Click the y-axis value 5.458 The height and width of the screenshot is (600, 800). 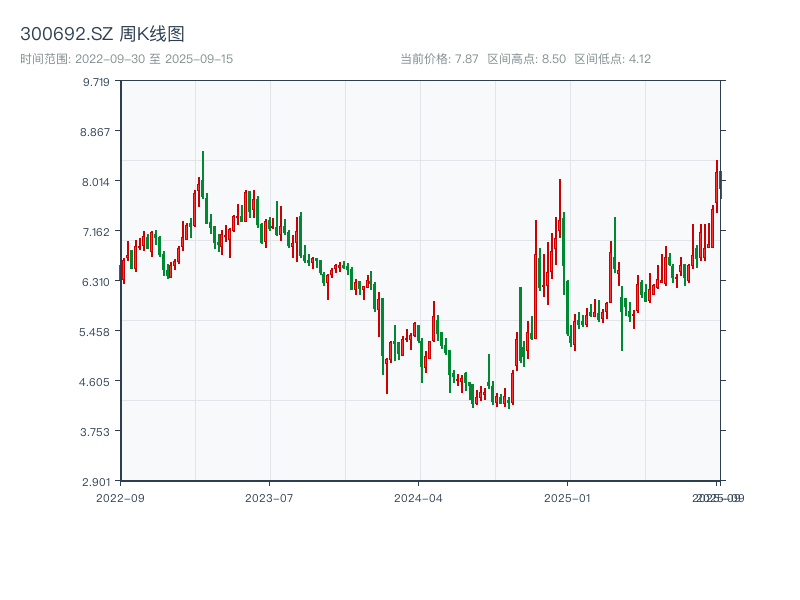coord(95,332)
